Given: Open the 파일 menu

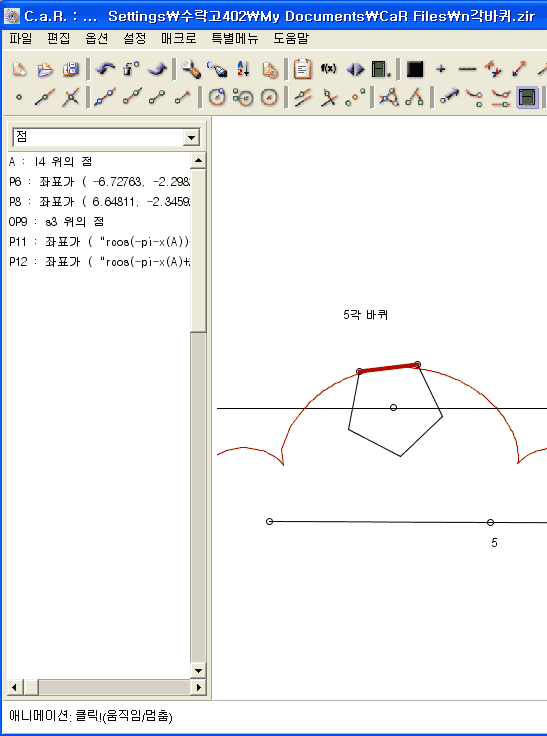Looking at the screenshot, I should [21, 38].
